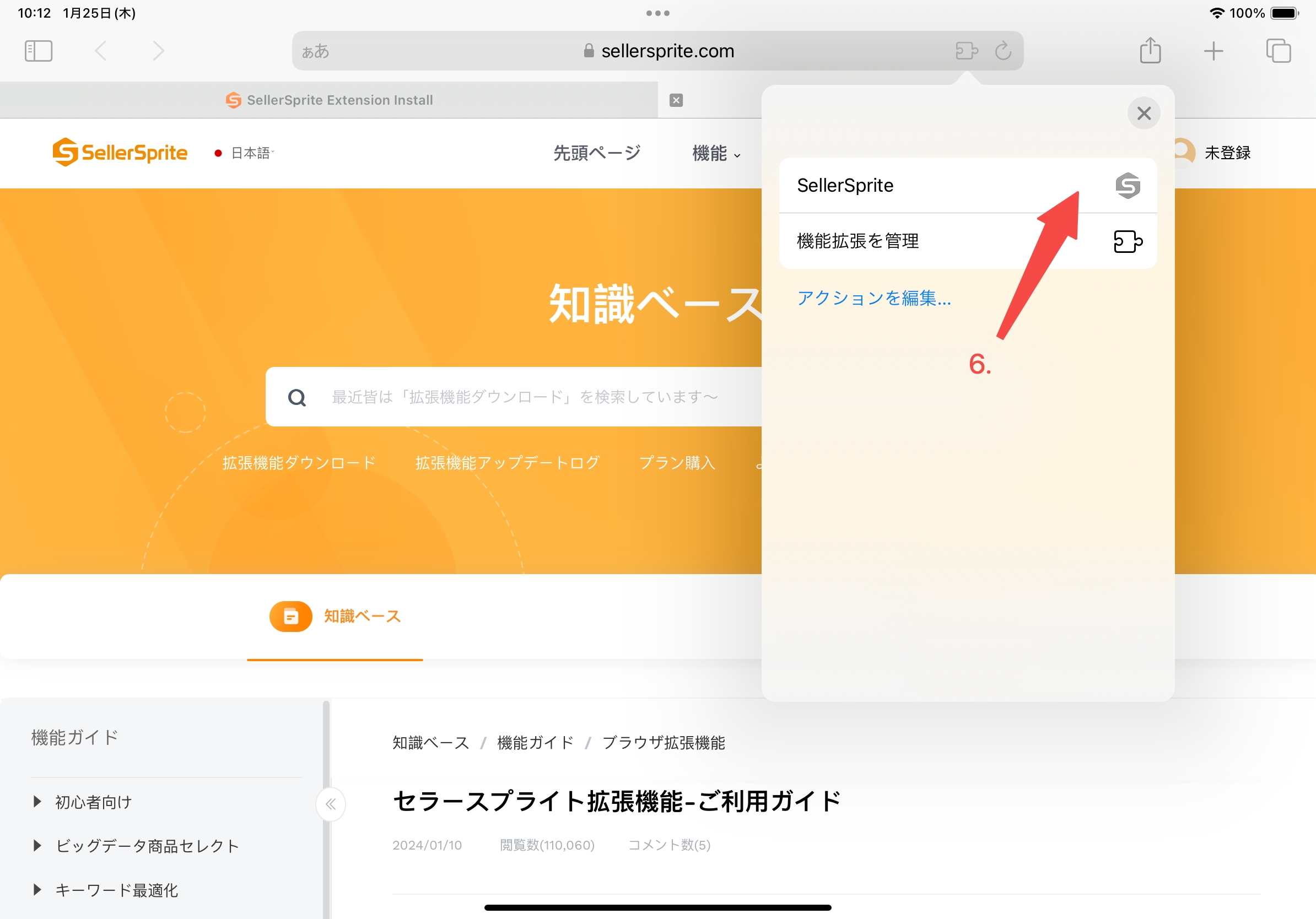Screen dimensions: 1316x919
Task: Open the share sheet icon
Action: (x=1150, y=51)
